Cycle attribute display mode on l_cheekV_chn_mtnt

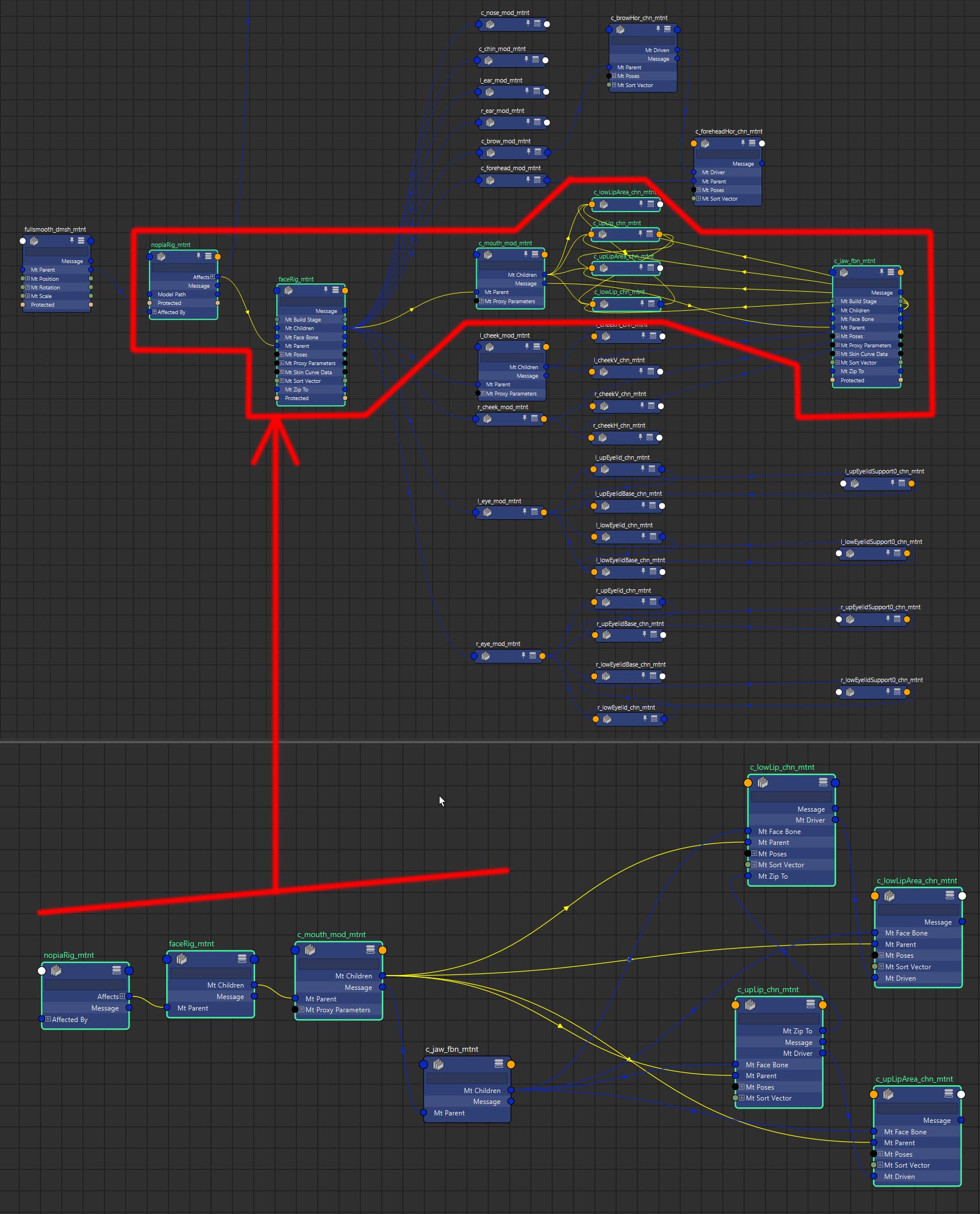(x=650, y=371)
